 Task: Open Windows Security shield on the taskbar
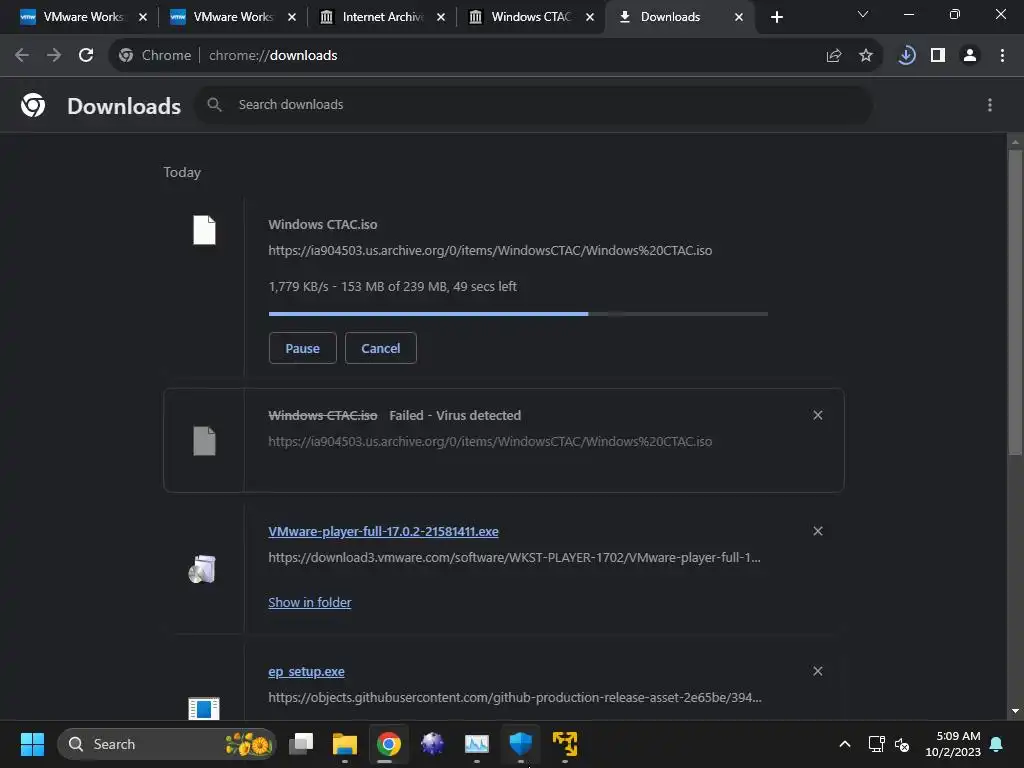(520, 744)
